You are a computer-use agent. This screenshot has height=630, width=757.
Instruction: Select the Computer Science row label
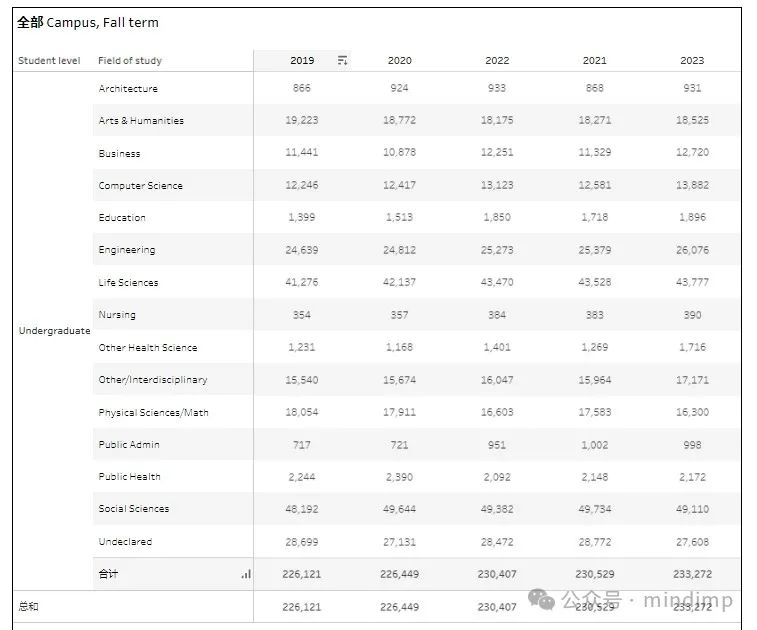tap(140, 186)
